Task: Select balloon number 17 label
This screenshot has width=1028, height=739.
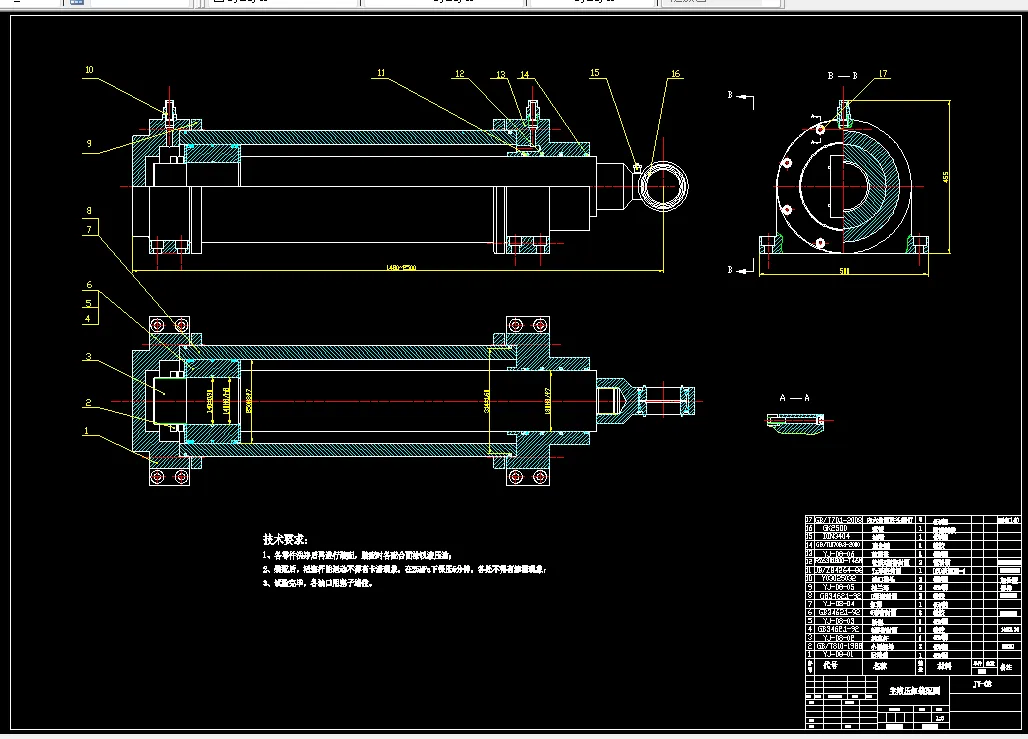Action: (883, 73)
